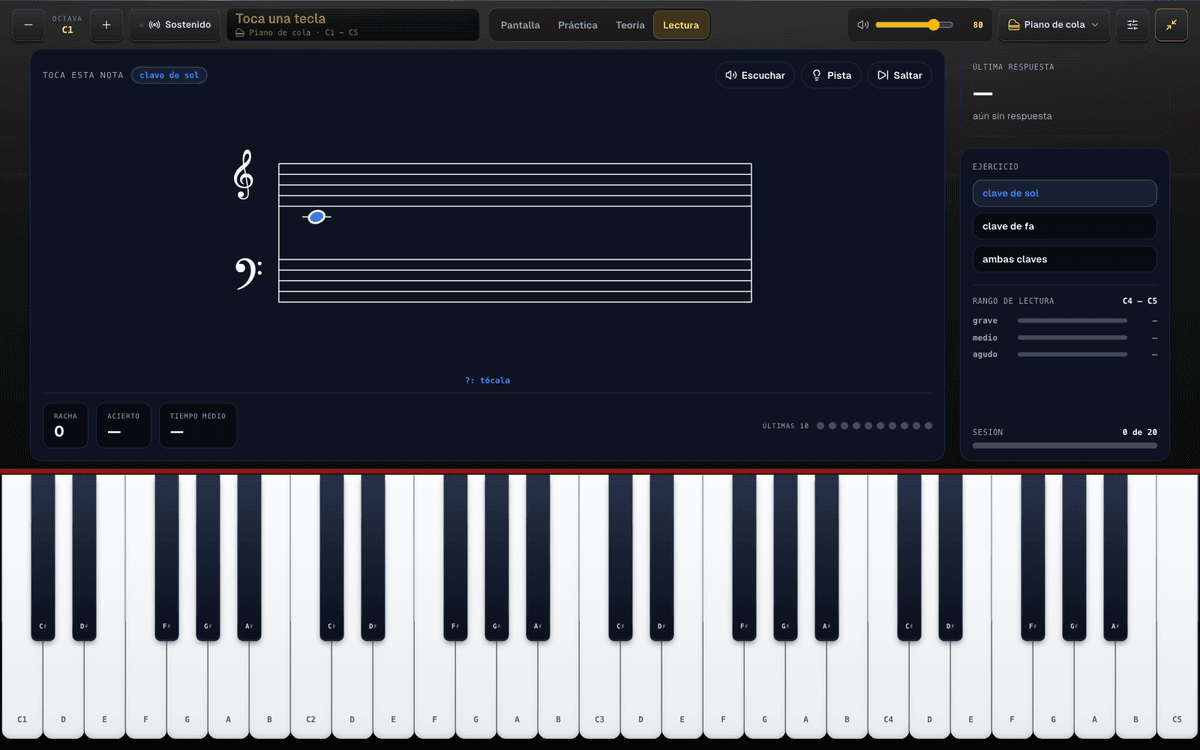1200x750 pixels.
Task: Skip this note with Saltar
Action: [900, 75]
